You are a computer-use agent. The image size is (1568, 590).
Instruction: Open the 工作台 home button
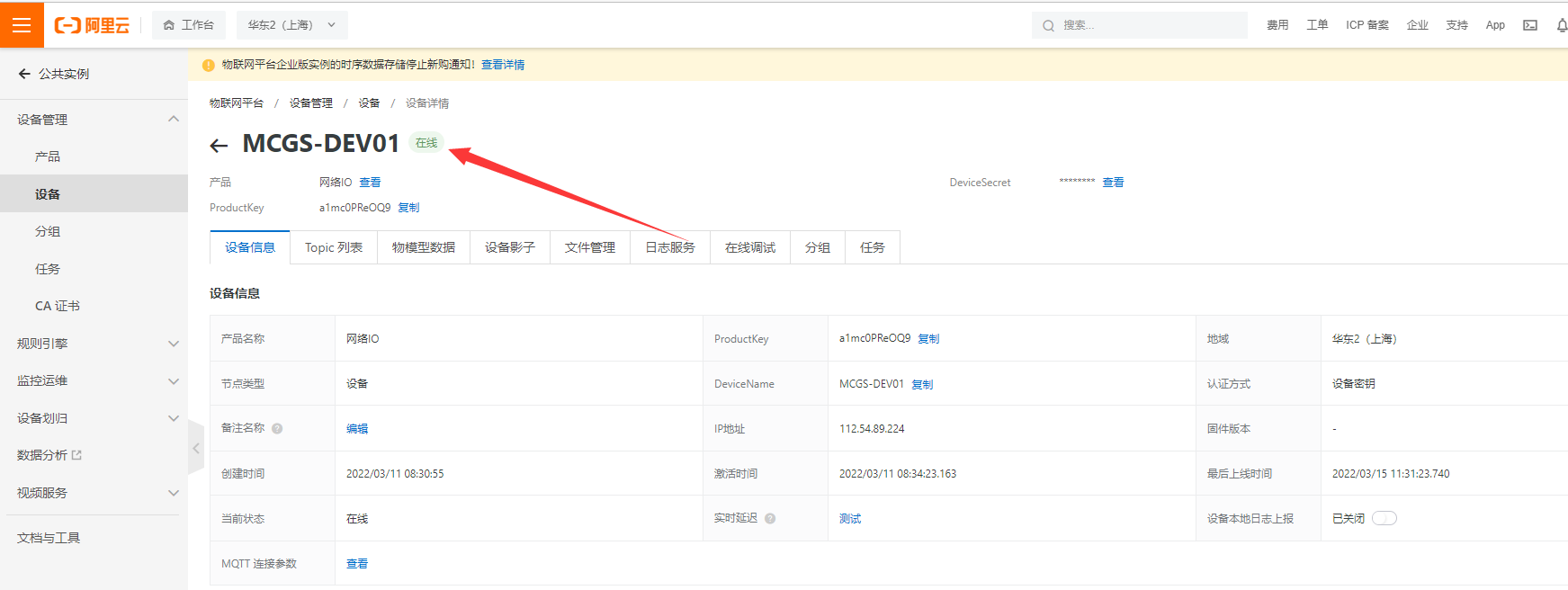(189, 25)
